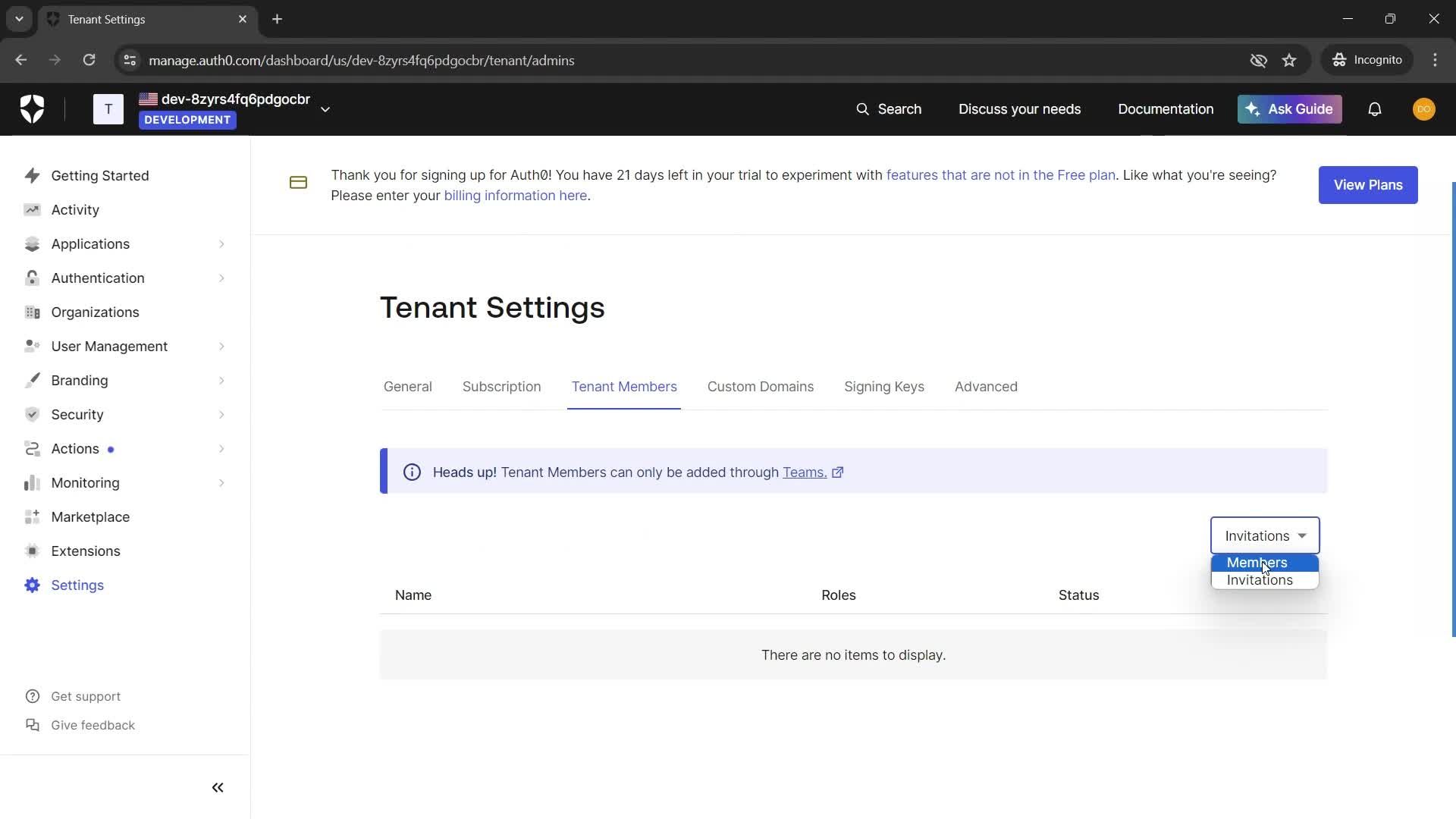Click the Monitoring bar chart icon
Image resolution: width=1456 pixels, height=819 pixels.
click(32, 482)
